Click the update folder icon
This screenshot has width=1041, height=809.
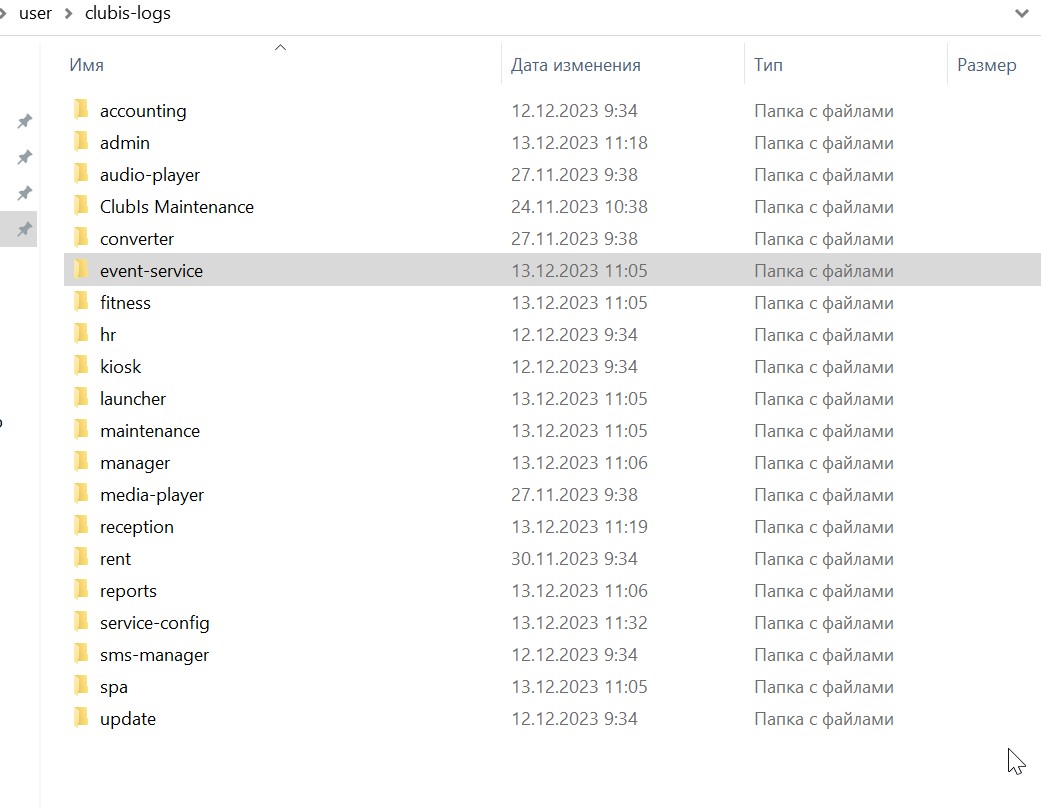[81, 718]
